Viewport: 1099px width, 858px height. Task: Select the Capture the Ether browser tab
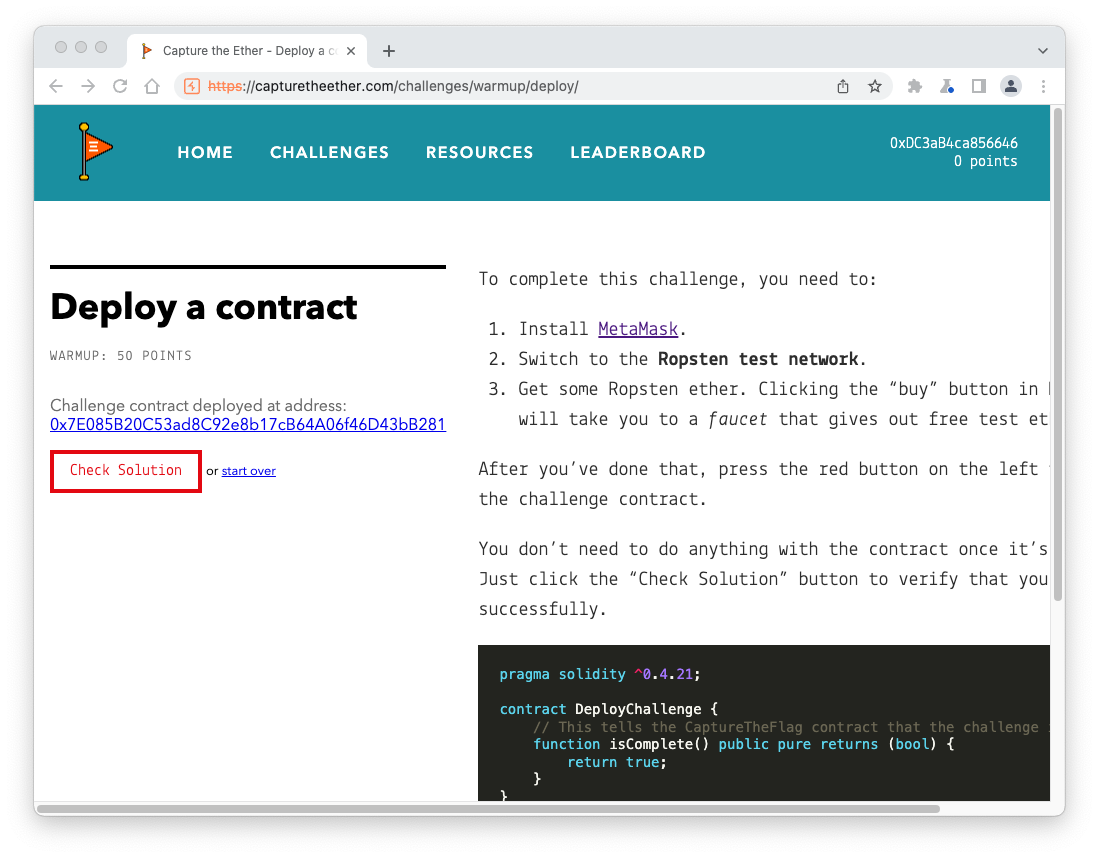point(247,50)
